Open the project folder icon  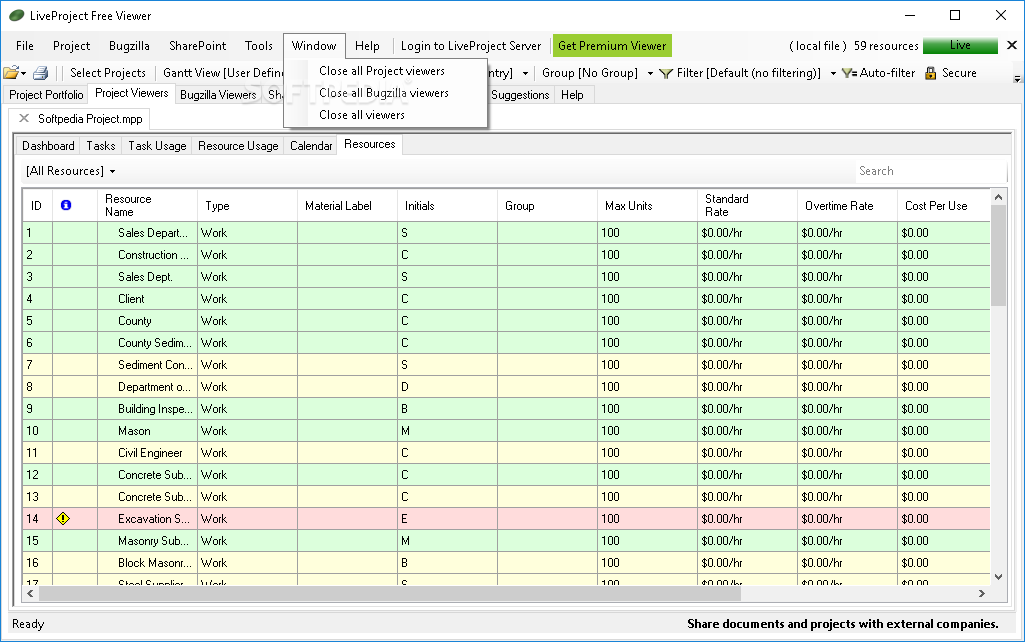[x=11, y=73]
